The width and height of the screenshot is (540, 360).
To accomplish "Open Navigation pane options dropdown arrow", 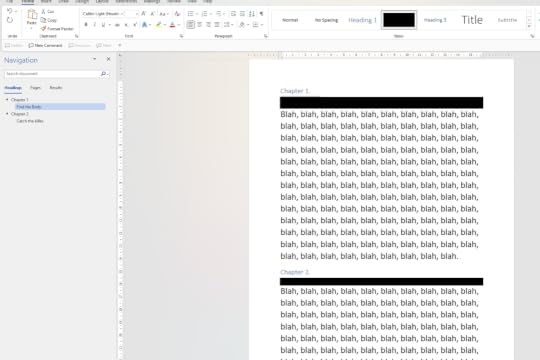I will 94,59.
